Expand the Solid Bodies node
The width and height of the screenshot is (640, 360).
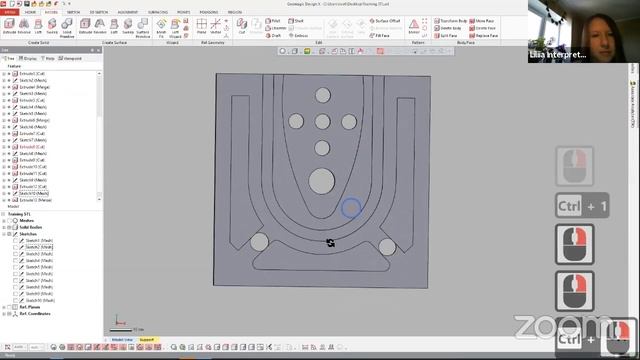4,227
